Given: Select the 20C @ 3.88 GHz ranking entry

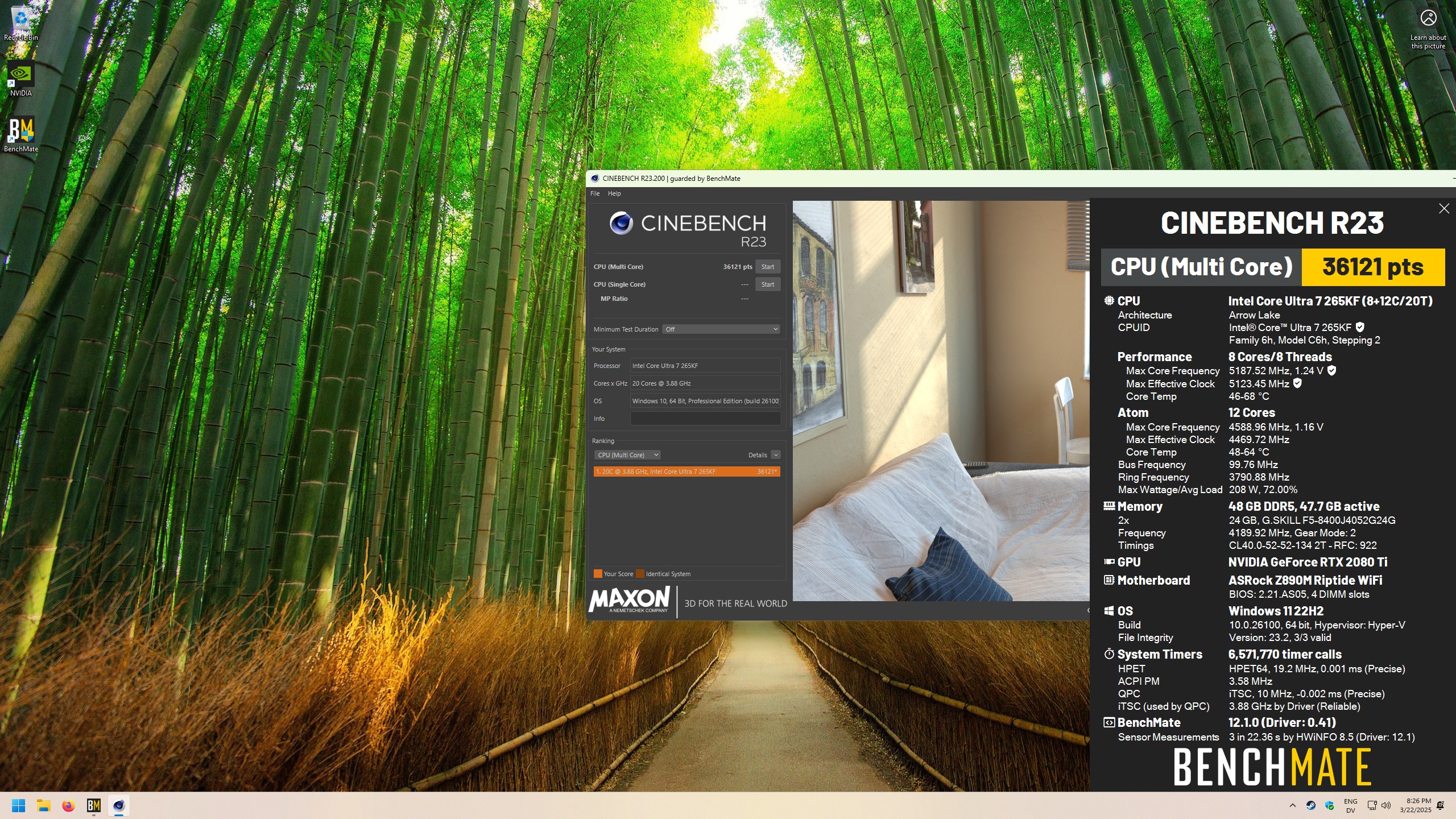Looking at the screenshot, I should [686, 471].
